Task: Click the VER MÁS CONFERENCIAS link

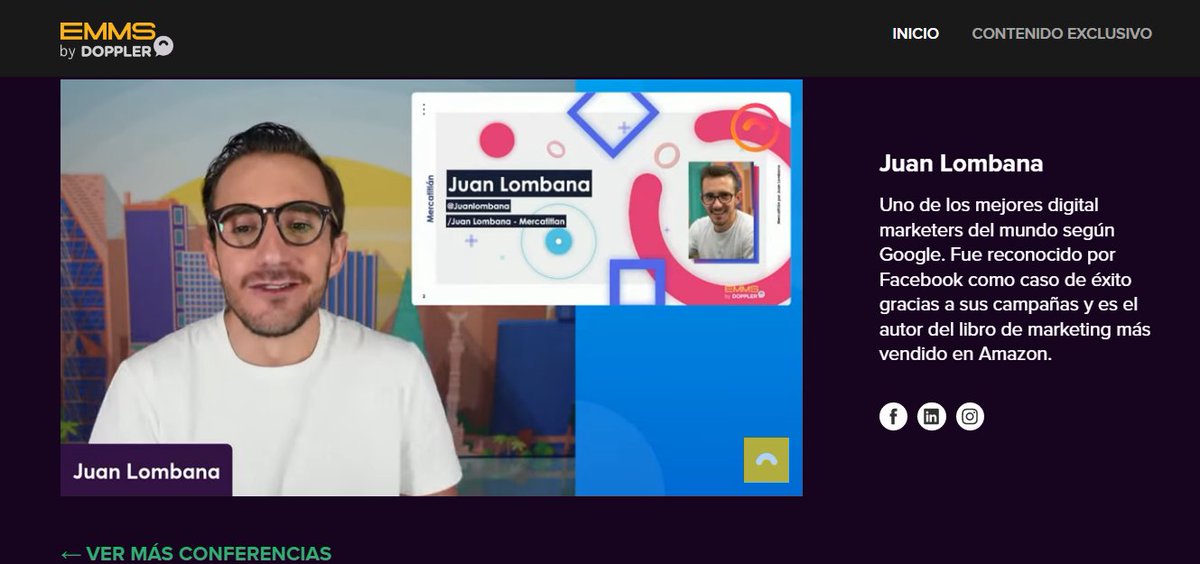Action: pyautogui.click(x=196, y=553)
